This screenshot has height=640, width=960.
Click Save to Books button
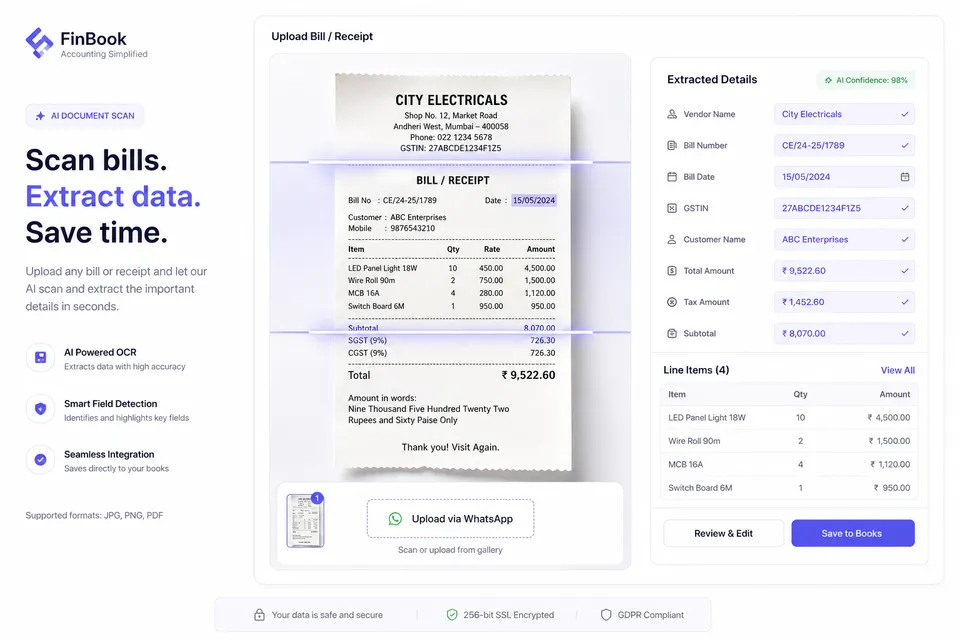[853, 533]
